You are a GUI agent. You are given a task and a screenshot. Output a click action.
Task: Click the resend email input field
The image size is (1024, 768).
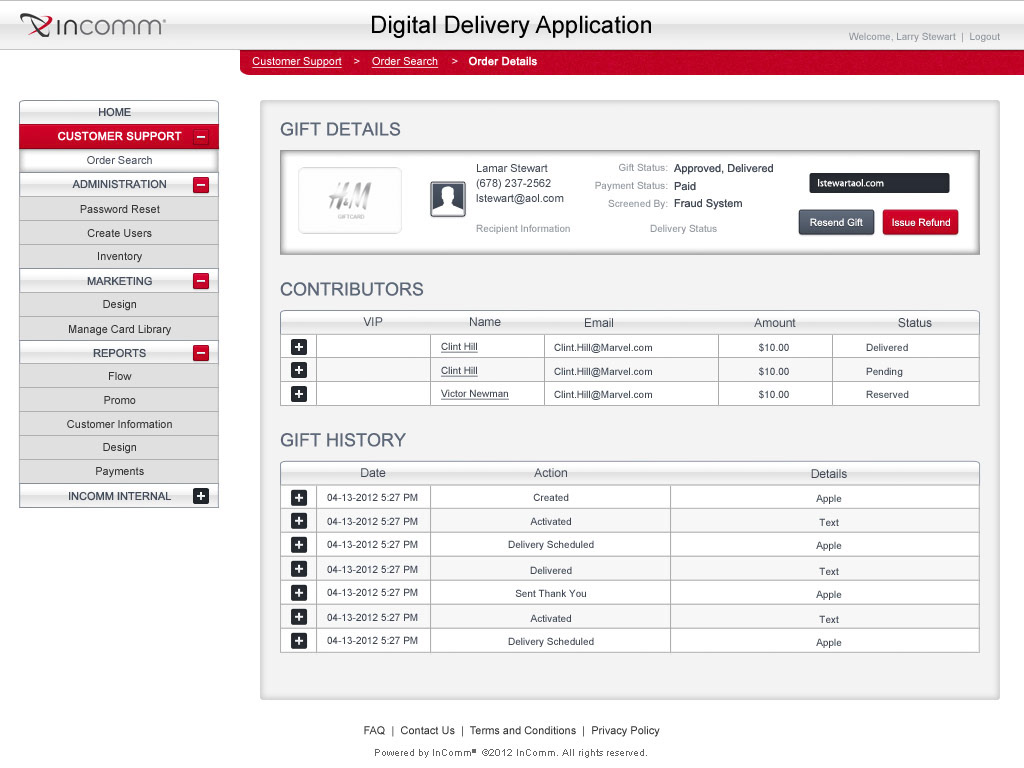(879, 183)
